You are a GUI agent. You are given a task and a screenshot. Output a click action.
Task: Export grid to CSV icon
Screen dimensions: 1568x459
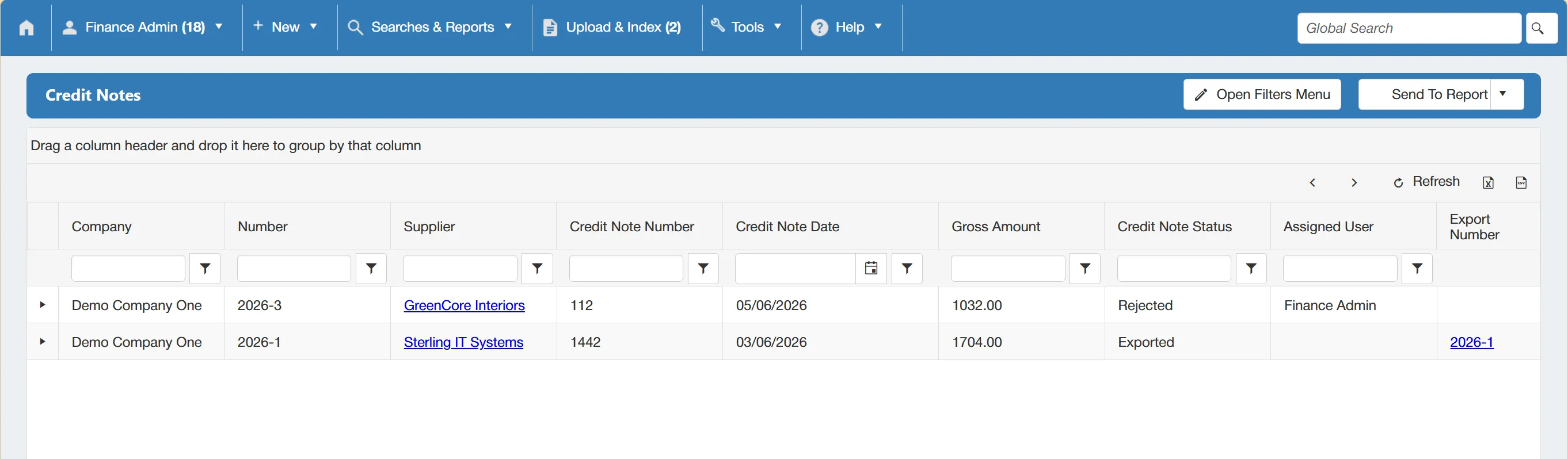[x=1521, y=182]
